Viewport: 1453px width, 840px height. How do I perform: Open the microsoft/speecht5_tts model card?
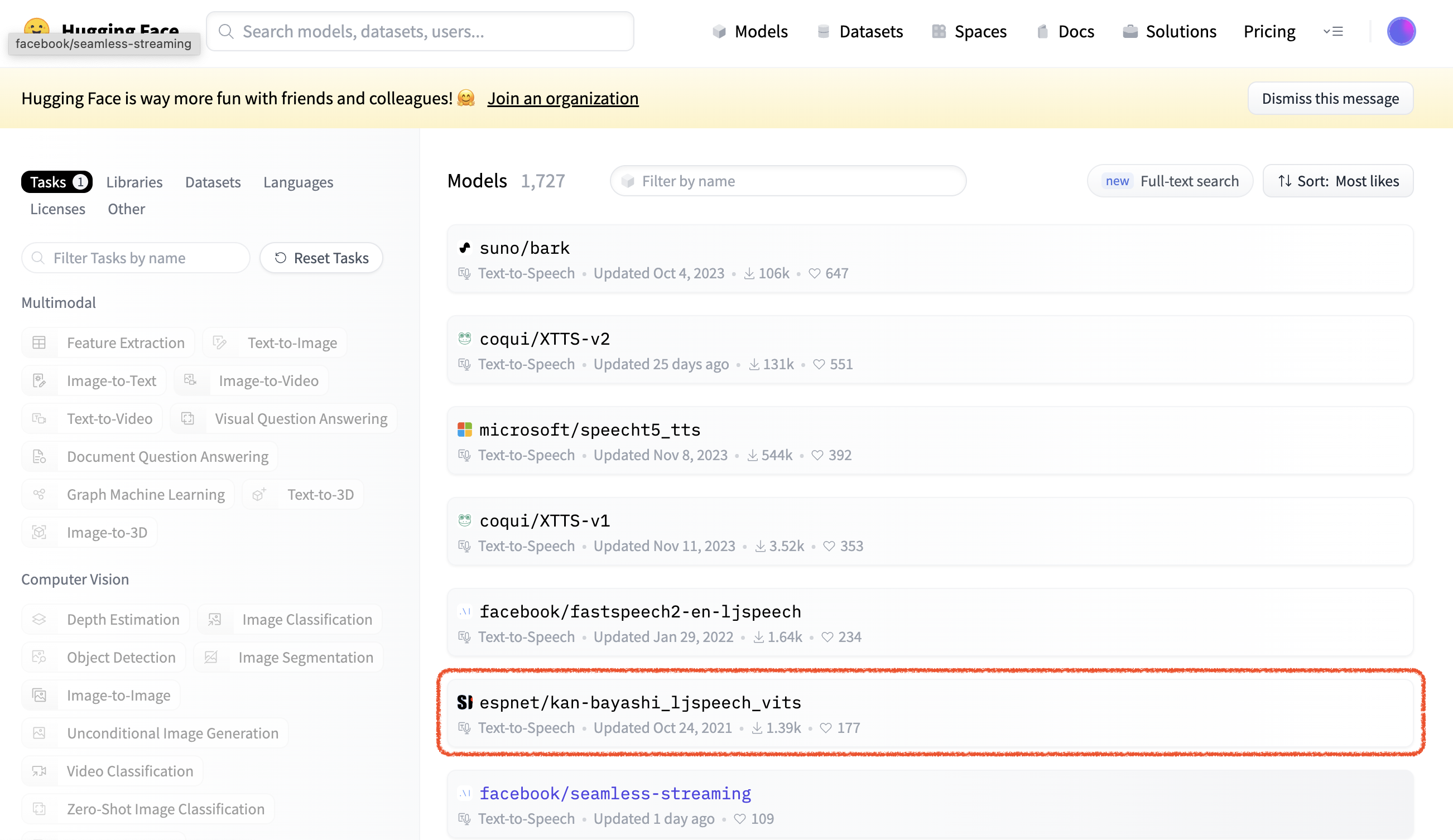(x=930, y=441)
